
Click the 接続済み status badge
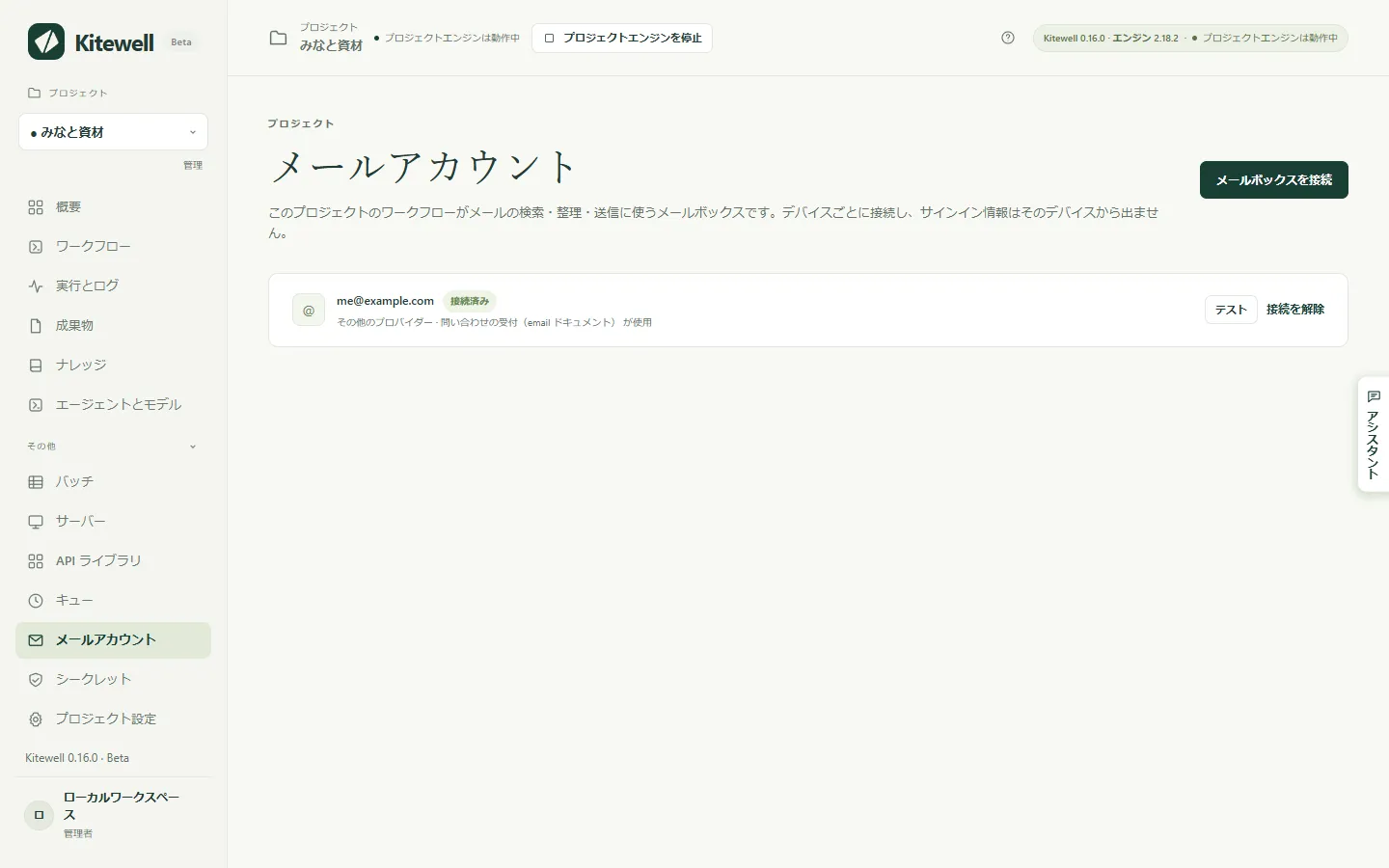point(470,301)
